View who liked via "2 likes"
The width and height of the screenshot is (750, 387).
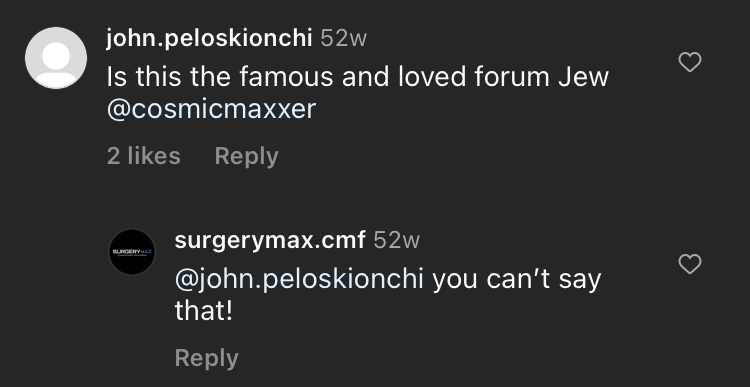143,156
